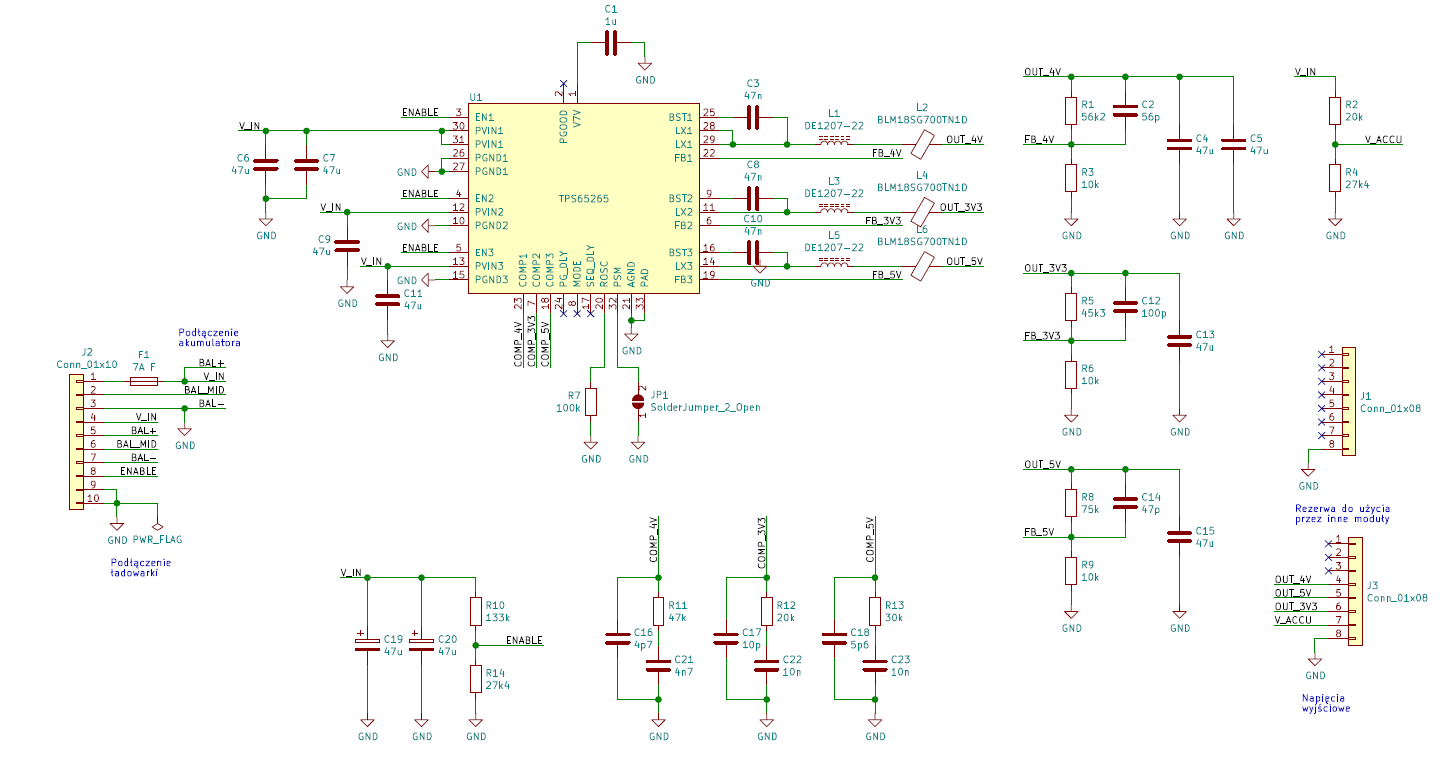1451x757 pixels.
Task: Select the '45k3' resistor value text
Action: [1093, 313]
